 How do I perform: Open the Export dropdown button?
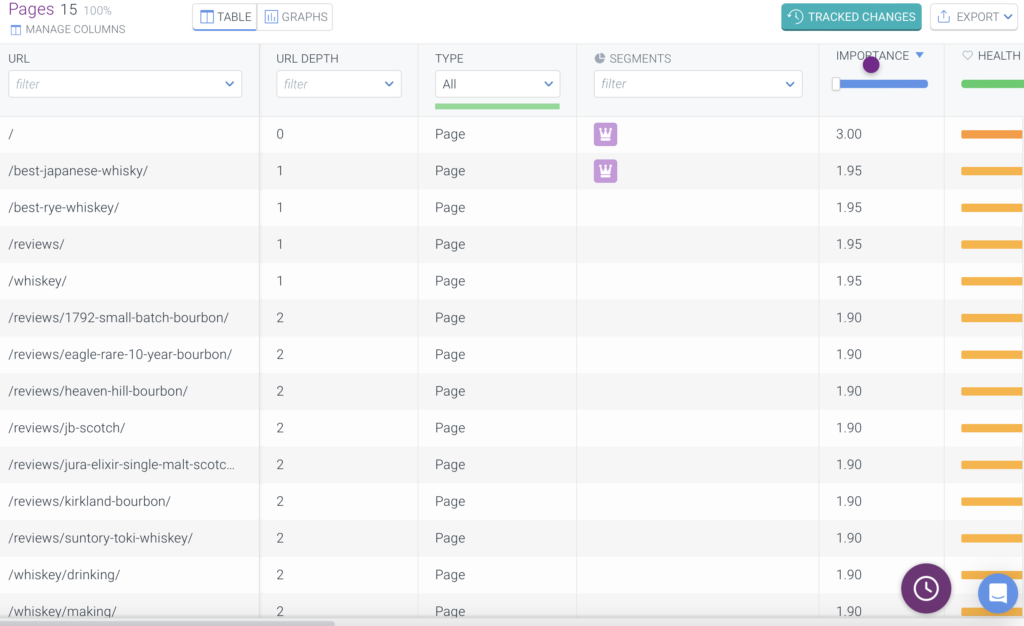974,17
